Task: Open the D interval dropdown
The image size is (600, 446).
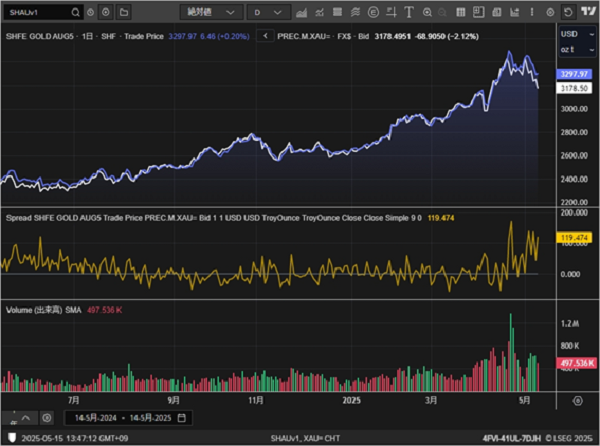Action: click(x=268, y=12)
